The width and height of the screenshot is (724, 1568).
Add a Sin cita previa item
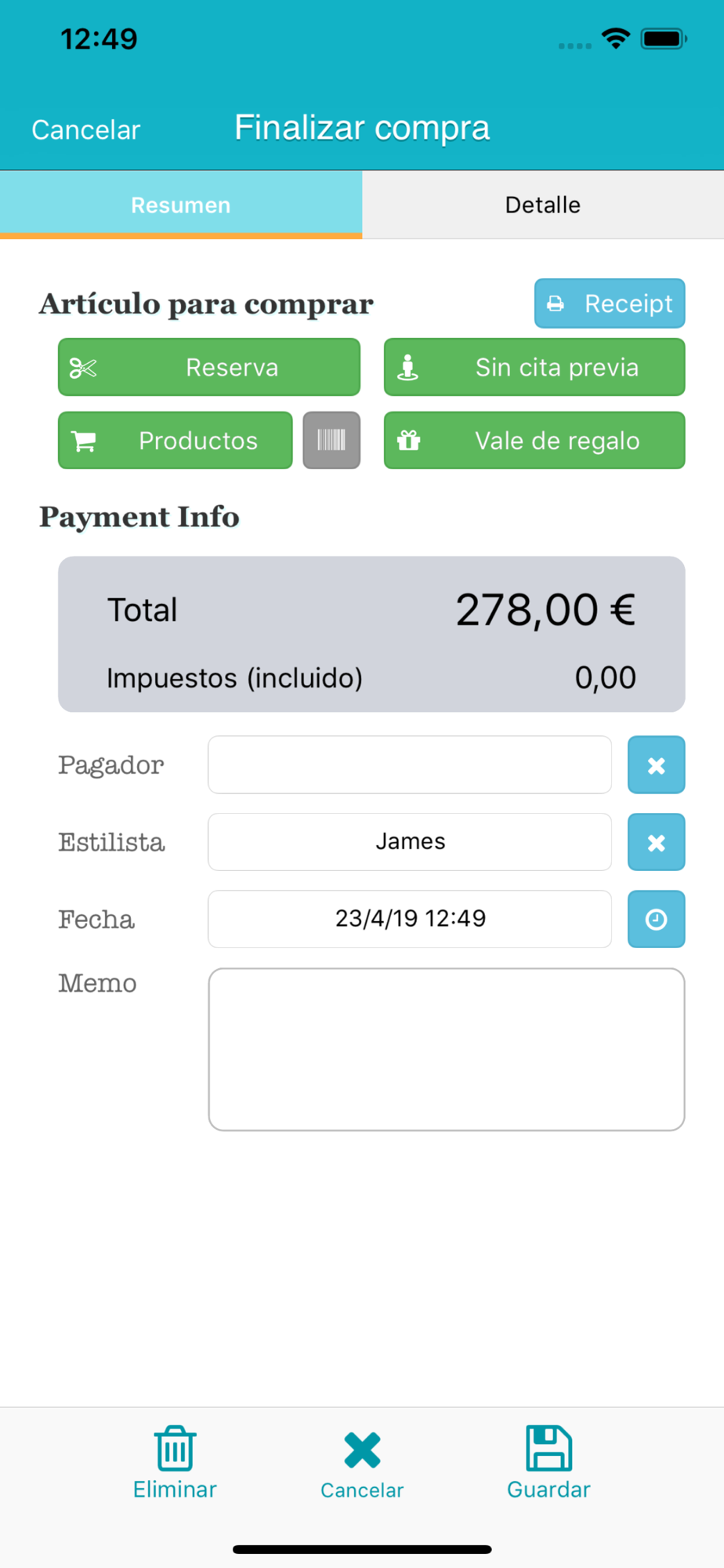(x=534, y=367)
